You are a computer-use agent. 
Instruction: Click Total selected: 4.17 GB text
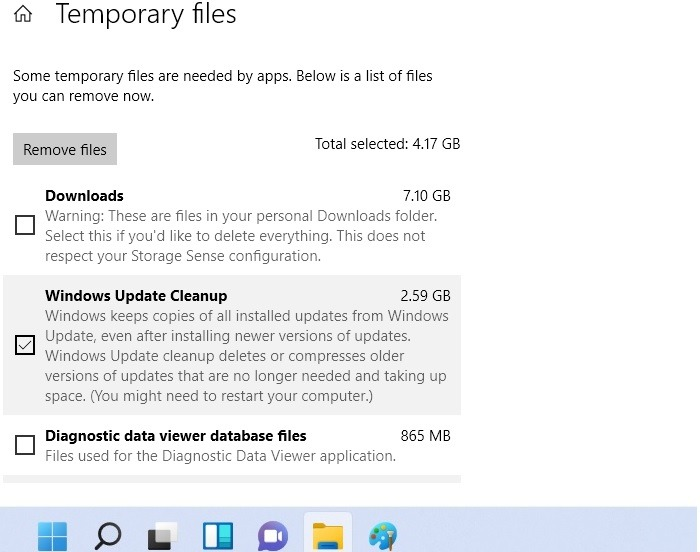coord(388,144)
